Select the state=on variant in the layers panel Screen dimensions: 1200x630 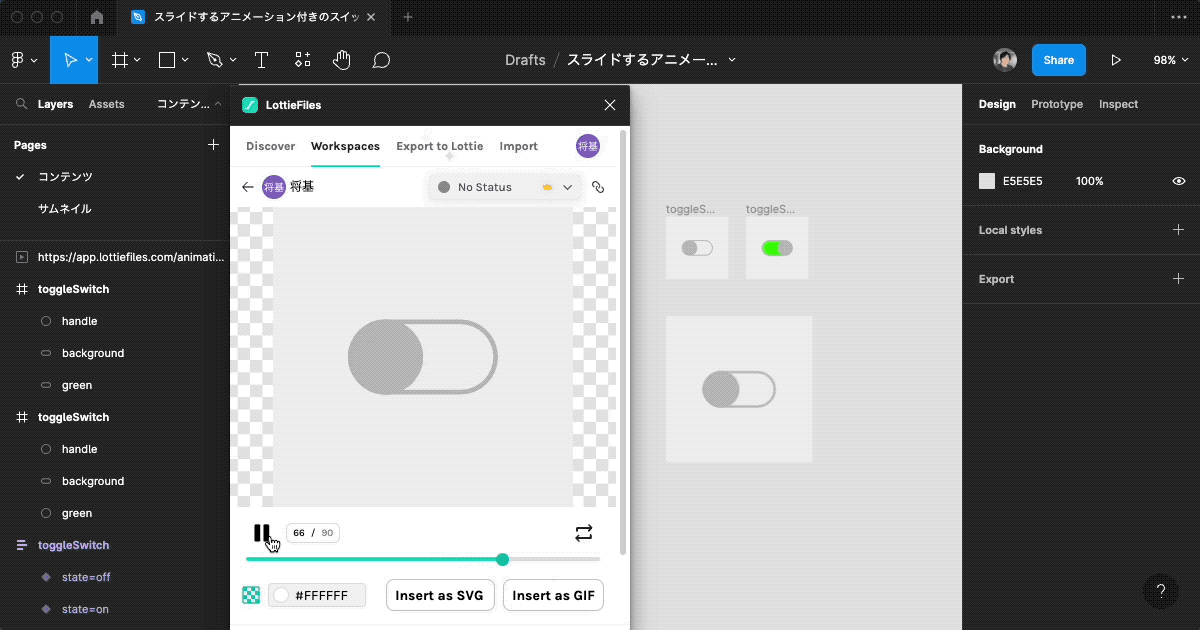tap(83, 609)
